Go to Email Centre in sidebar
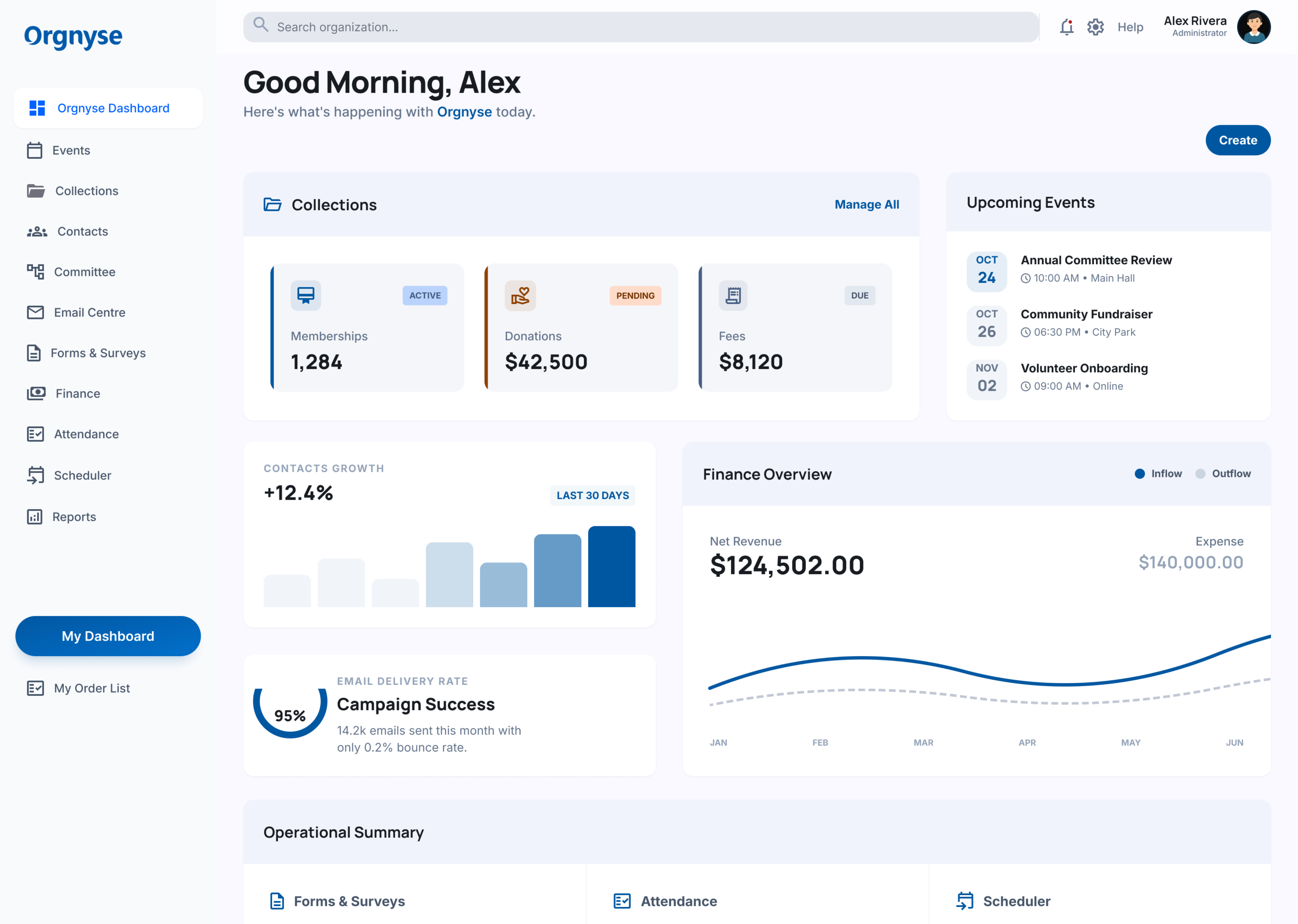This screenshot has width=1298, height=924. (x=89, y=312)
